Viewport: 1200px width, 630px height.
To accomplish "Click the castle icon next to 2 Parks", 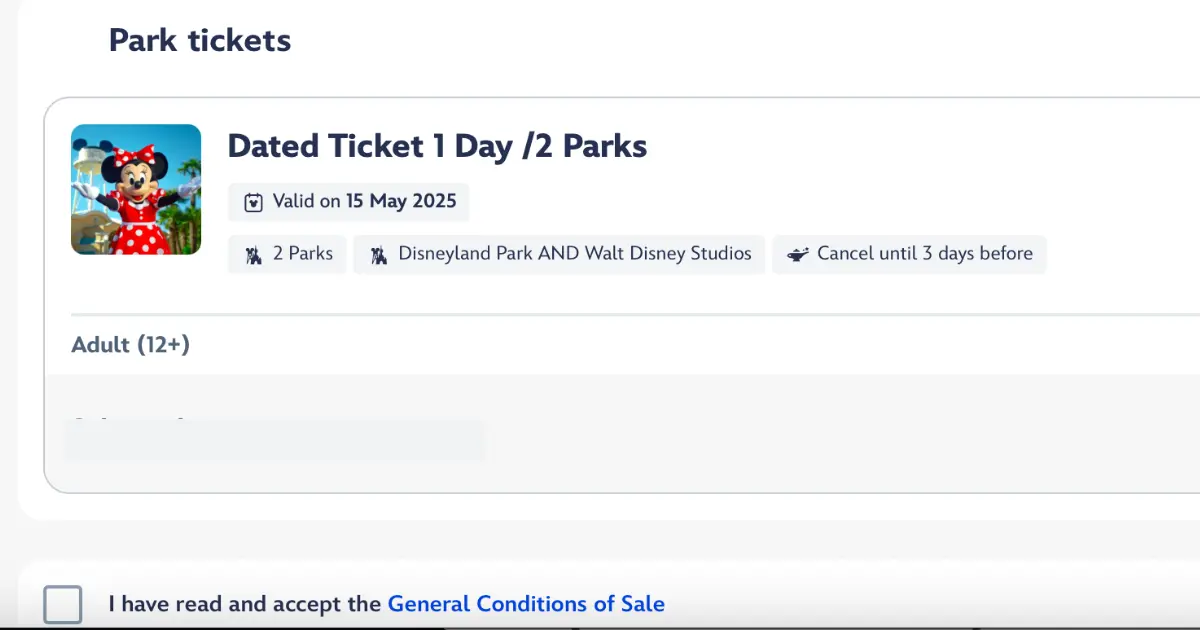I will (x=253, y=255).
